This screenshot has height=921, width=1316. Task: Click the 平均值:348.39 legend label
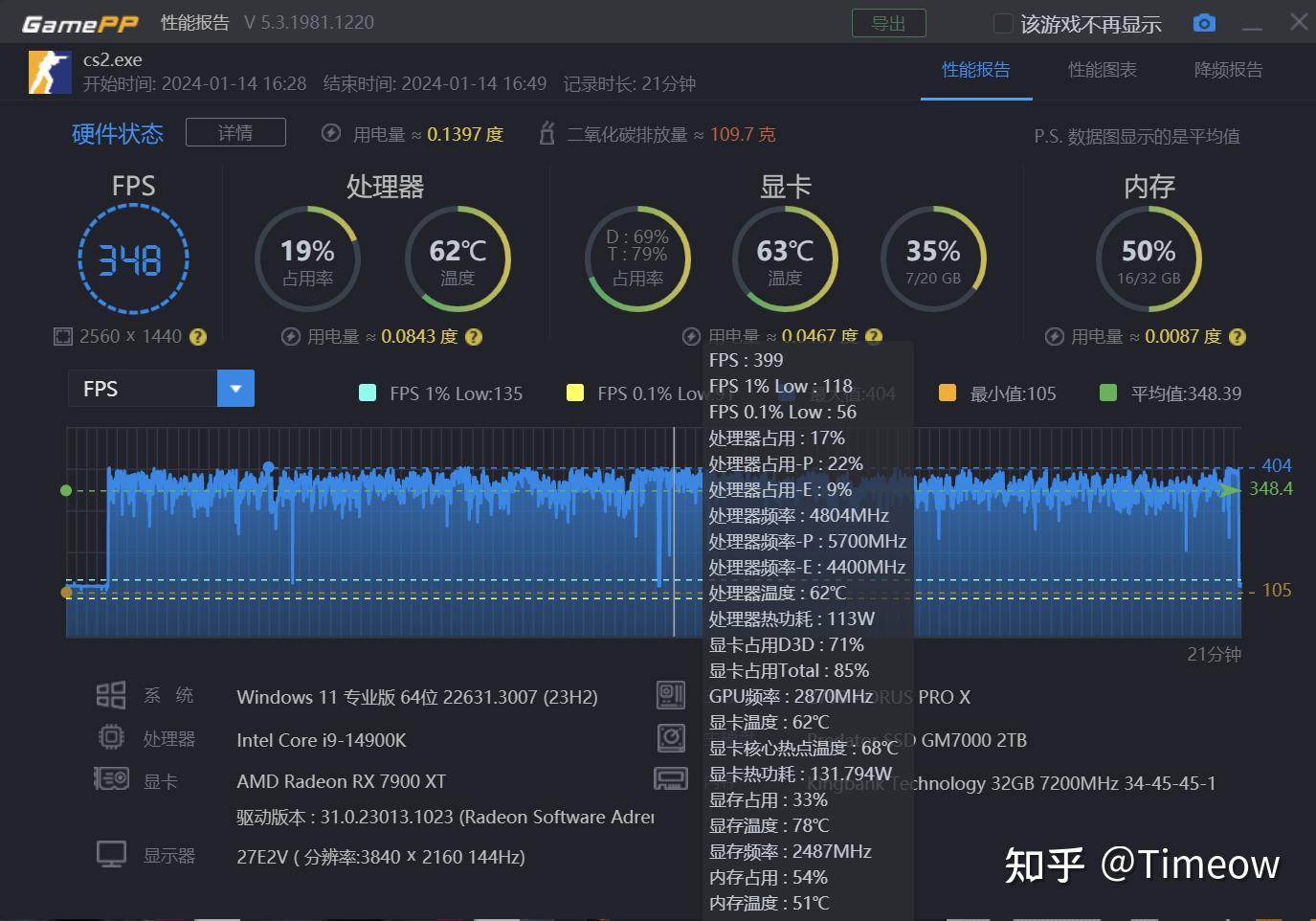pos(1186,393)
